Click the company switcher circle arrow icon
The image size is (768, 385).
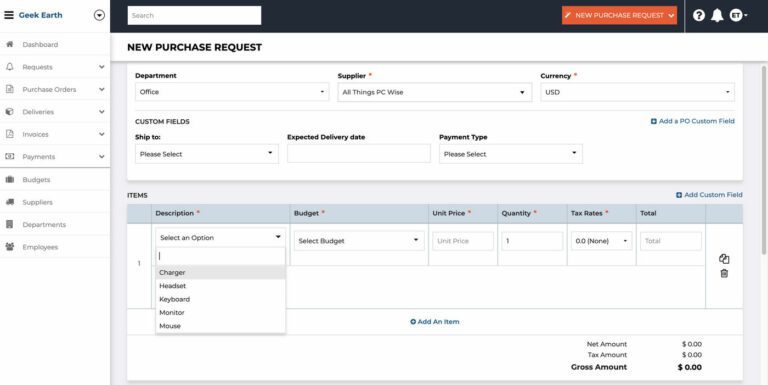pos(99,15)
